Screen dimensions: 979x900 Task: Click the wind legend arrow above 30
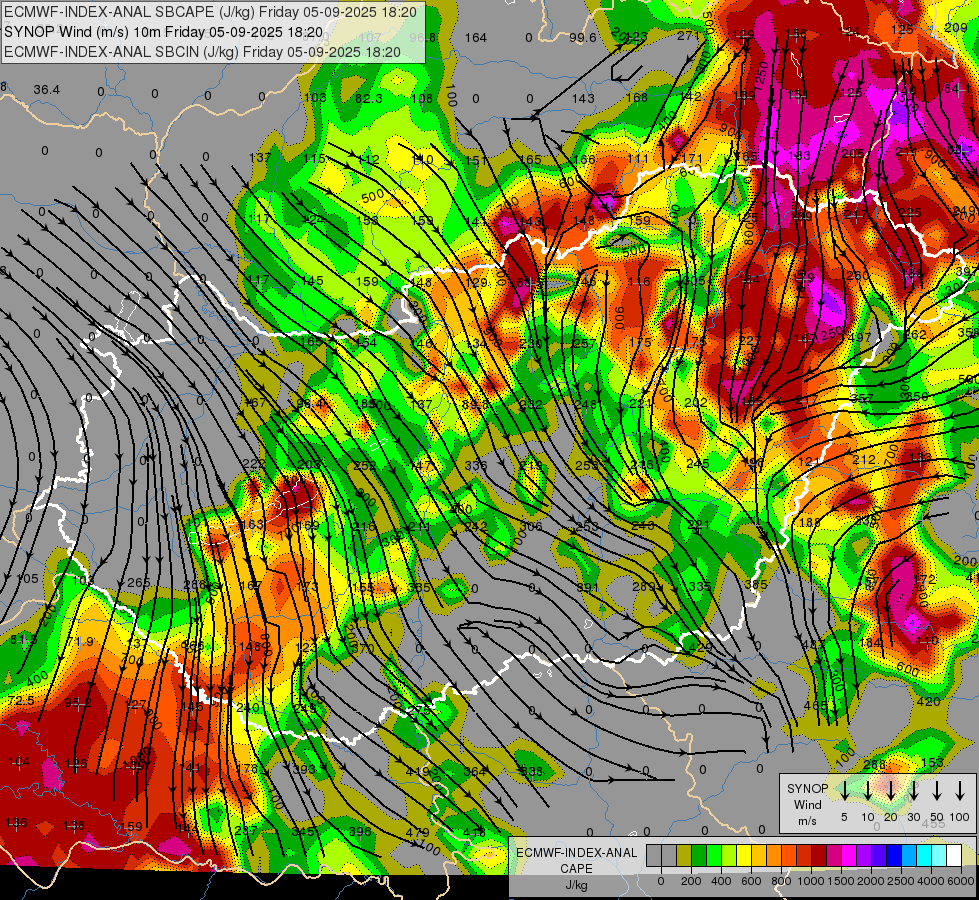click(x=913, y=790)
